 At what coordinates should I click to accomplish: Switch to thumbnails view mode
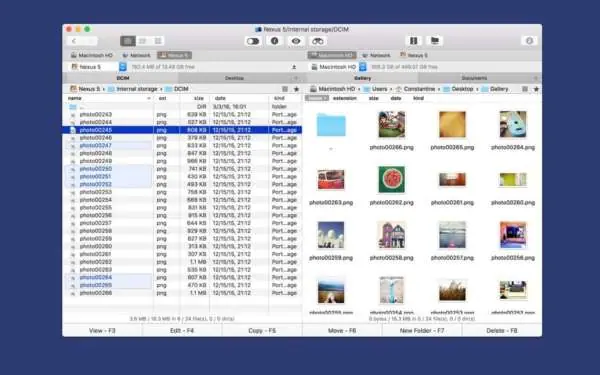158,41
